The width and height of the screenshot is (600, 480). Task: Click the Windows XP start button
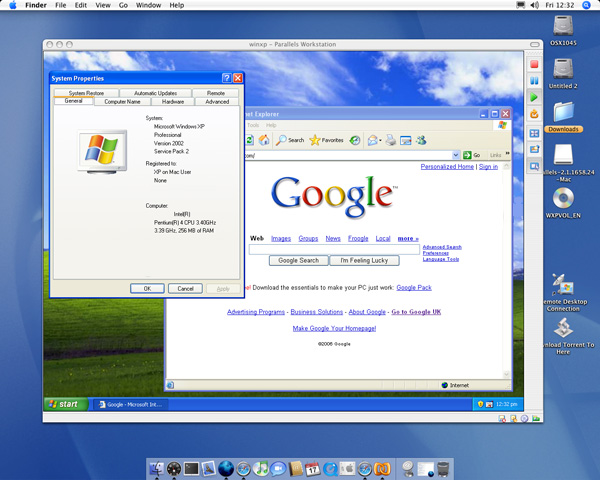(66, 404)
